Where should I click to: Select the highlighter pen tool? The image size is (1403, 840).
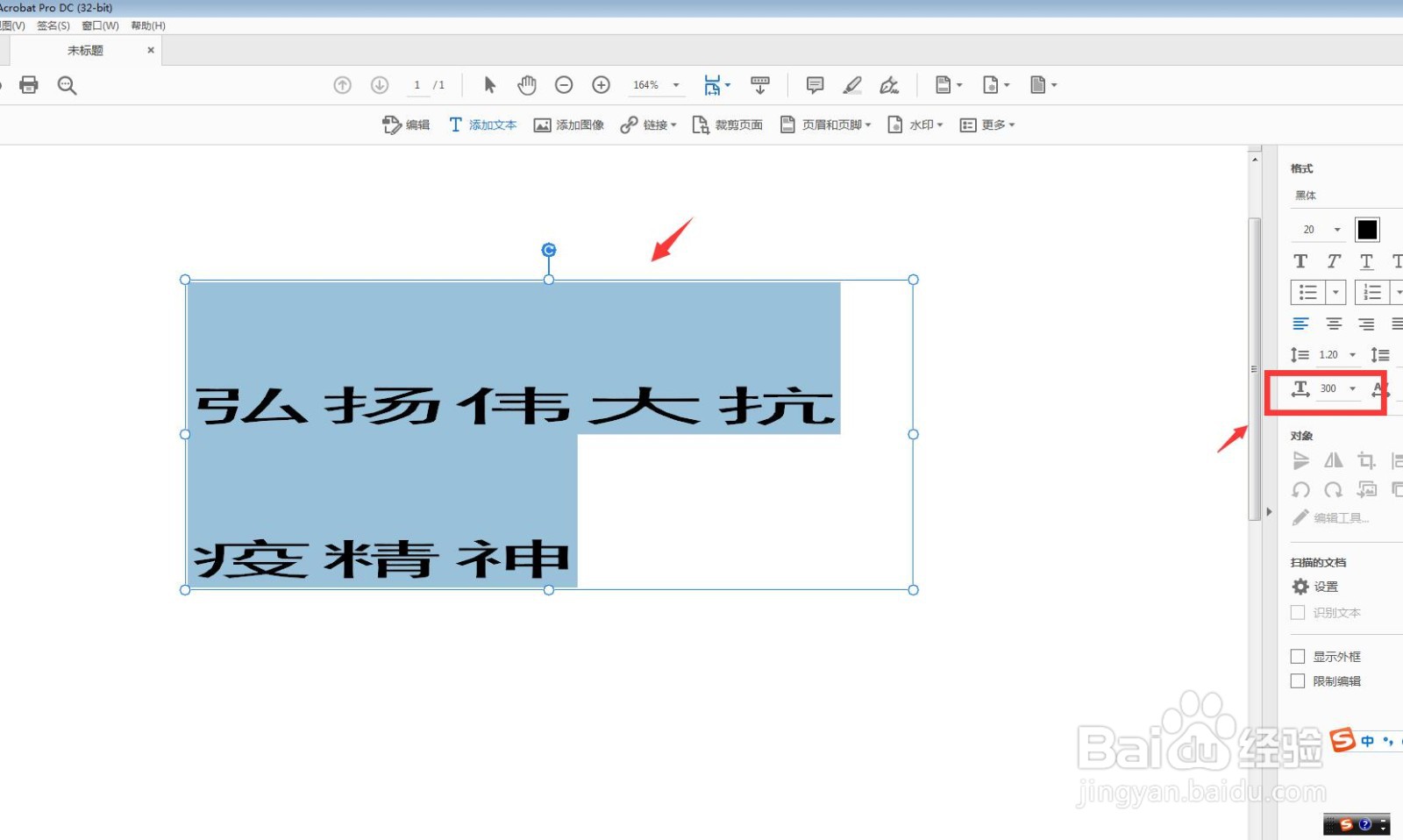[x=852, y=85]
